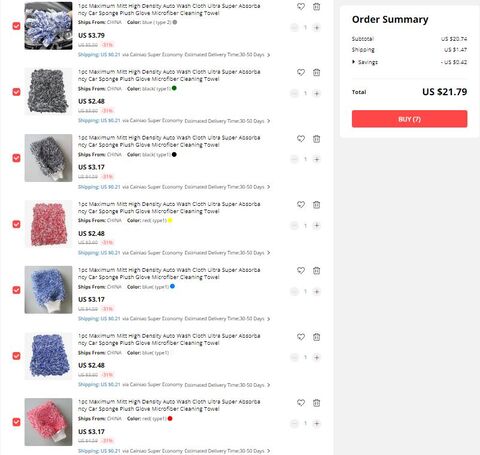Screen dimensions: 480x455
Task: Toggle checkbox for last red mitt
Action: coord(16,422)
